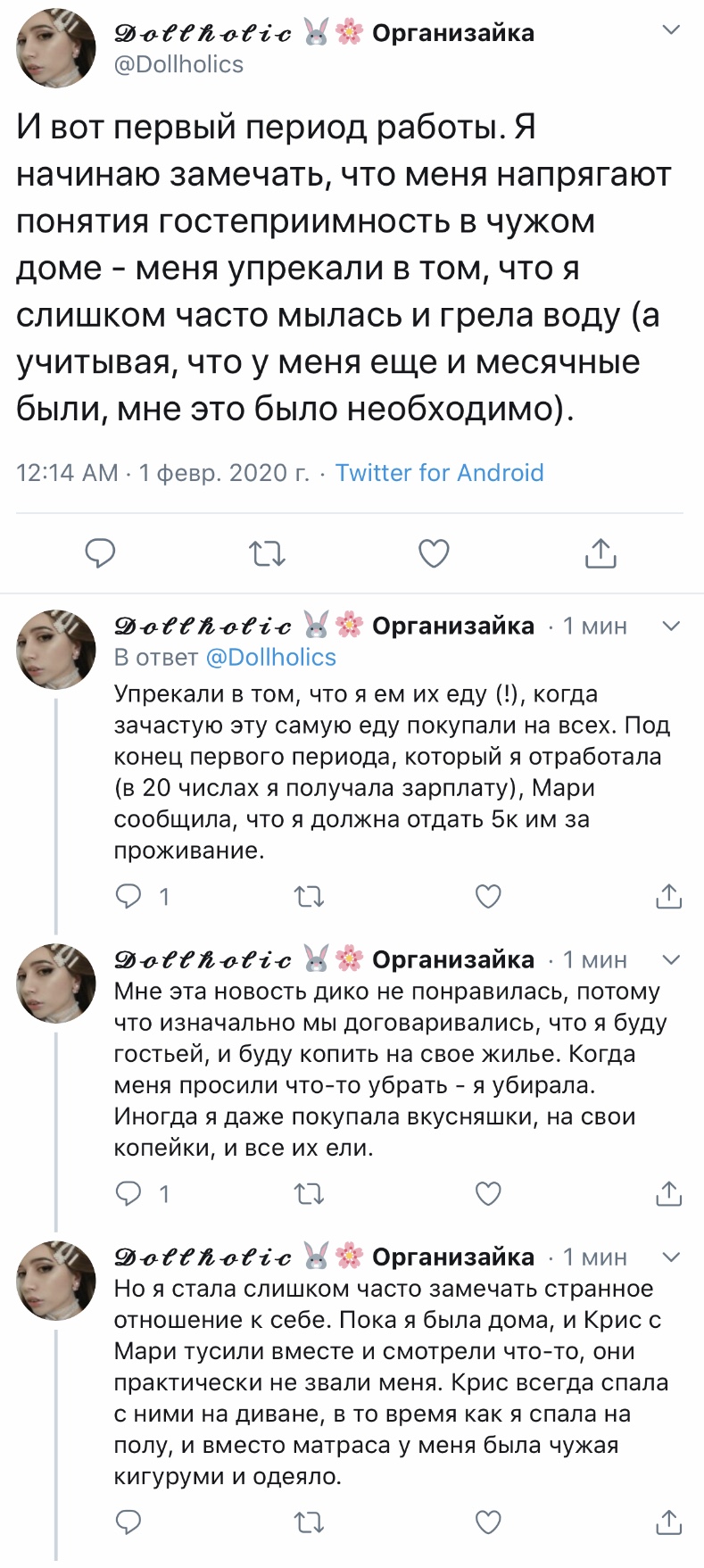The image size is (704, 1568).
Task: Open @Dollholics handle under main author name
Action: tap(178, 64)
